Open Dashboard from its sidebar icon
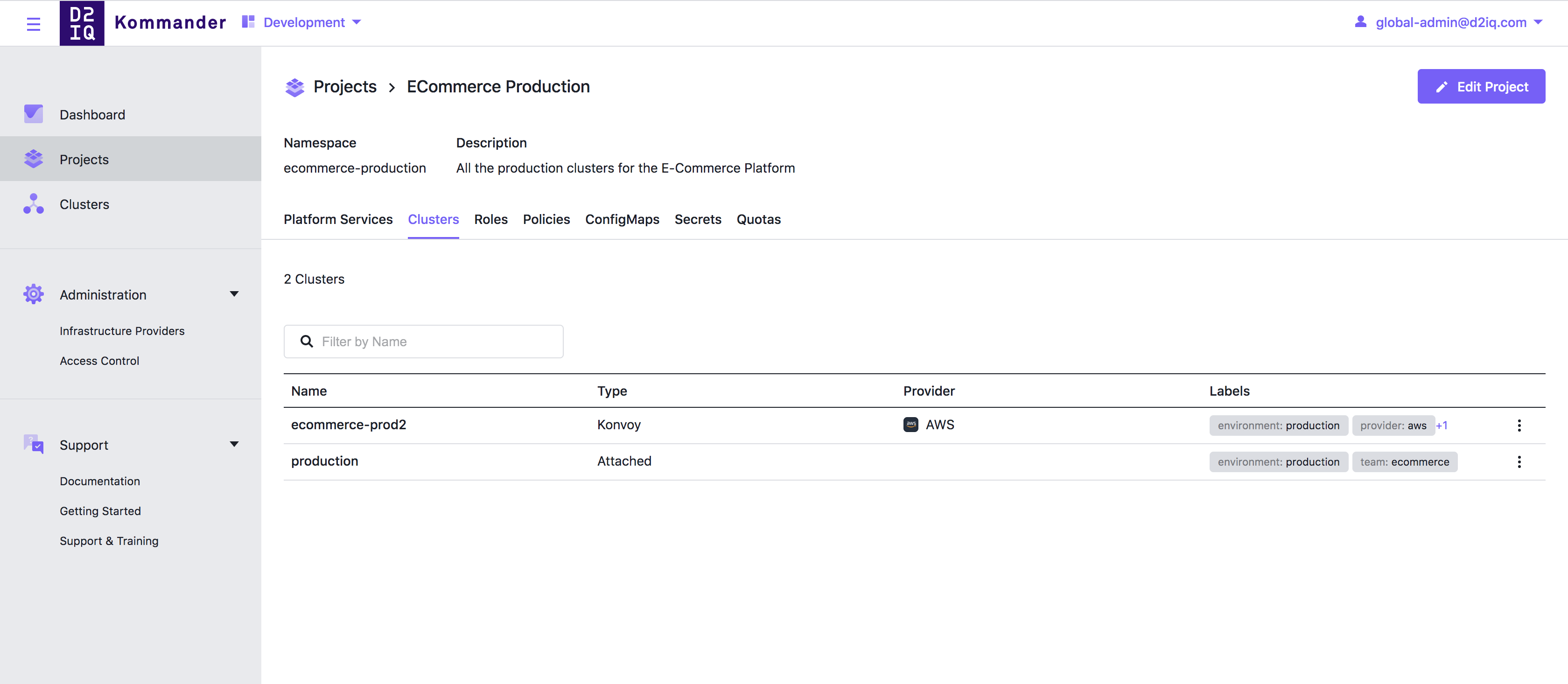This screenshot has height=684, width=1568. (x=34, y=114)
